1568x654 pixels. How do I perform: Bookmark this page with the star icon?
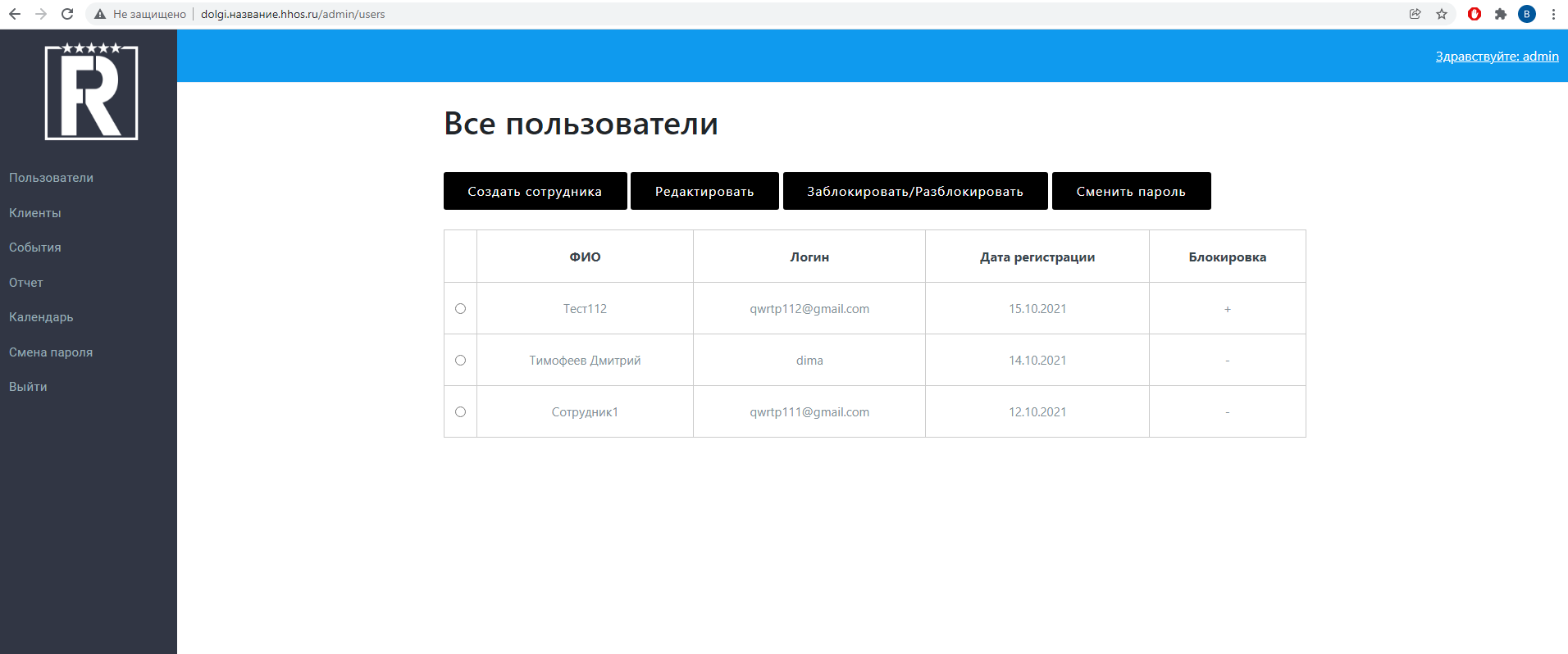point(1442,14)
